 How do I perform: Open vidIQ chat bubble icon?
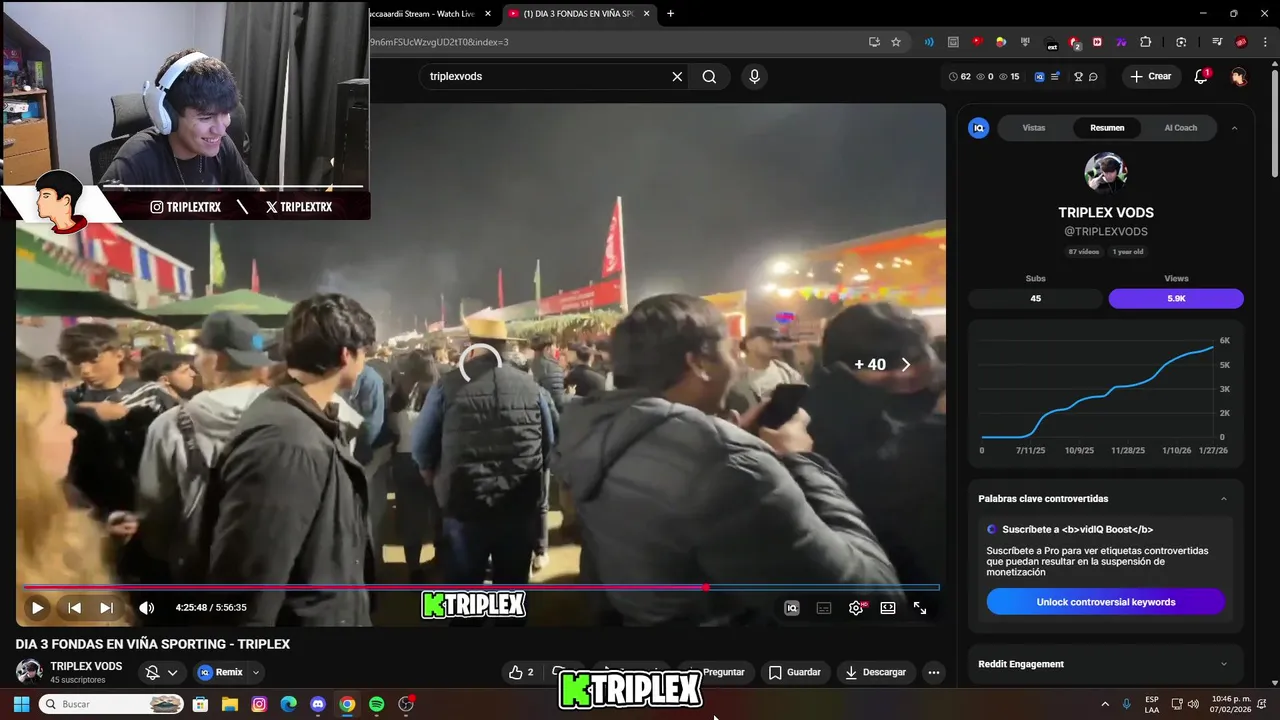click(1093, 77)
